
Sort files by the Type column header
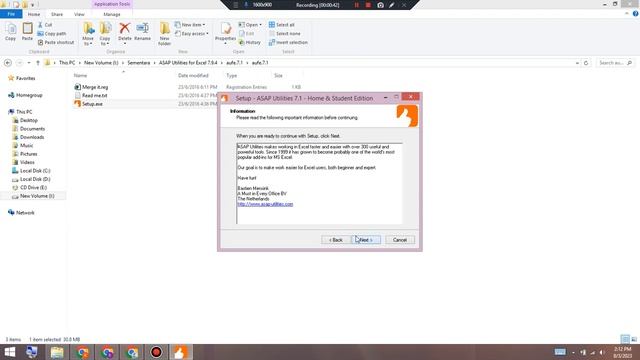[231, 76]
